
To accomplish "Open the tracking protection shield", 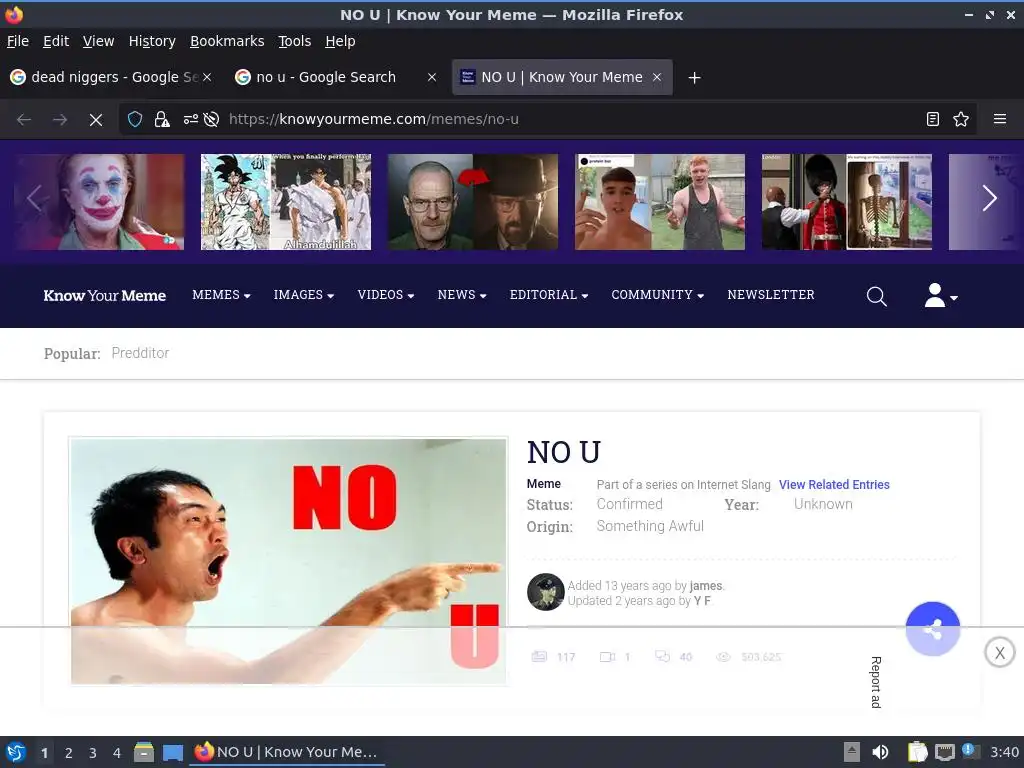I will [135, 119].
